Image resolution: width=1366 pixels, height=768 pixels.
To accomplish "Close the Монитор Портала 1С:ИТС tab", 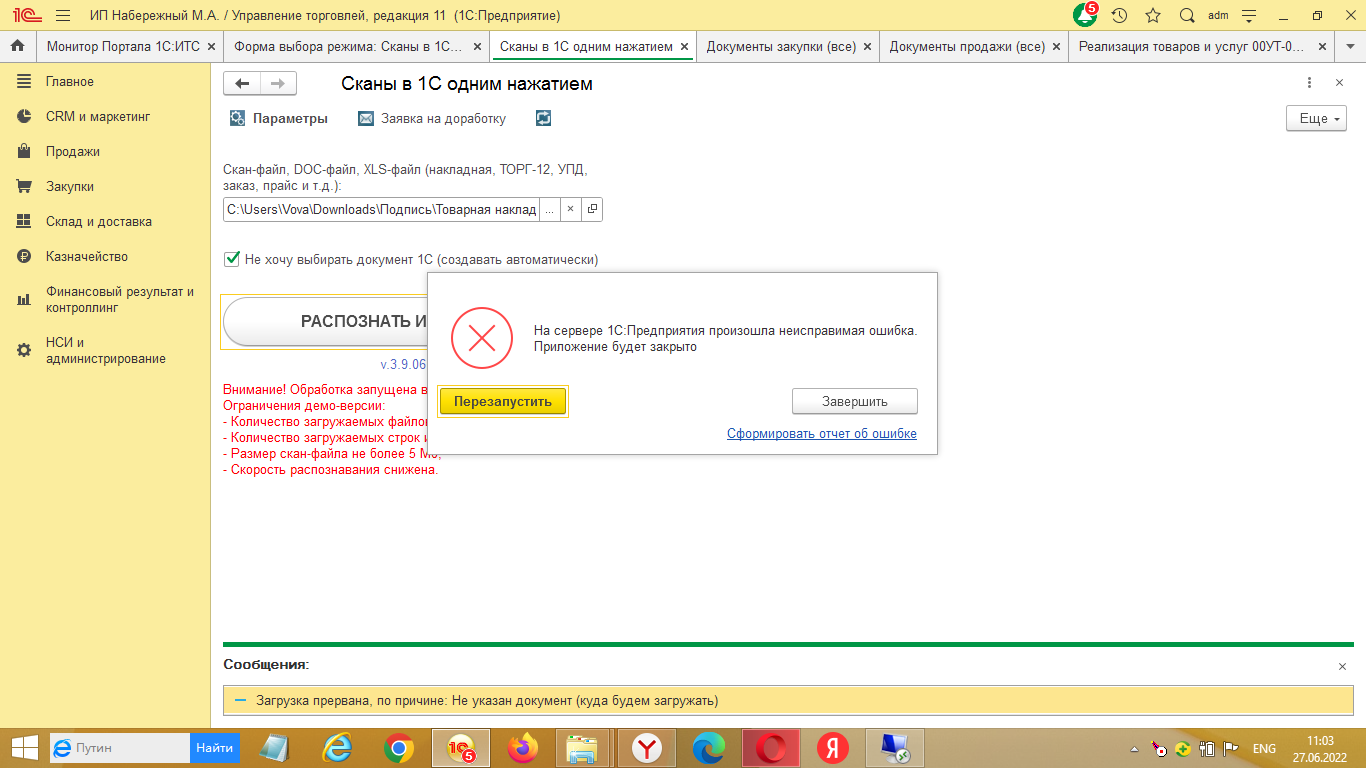I will click(x=211, y=46).
